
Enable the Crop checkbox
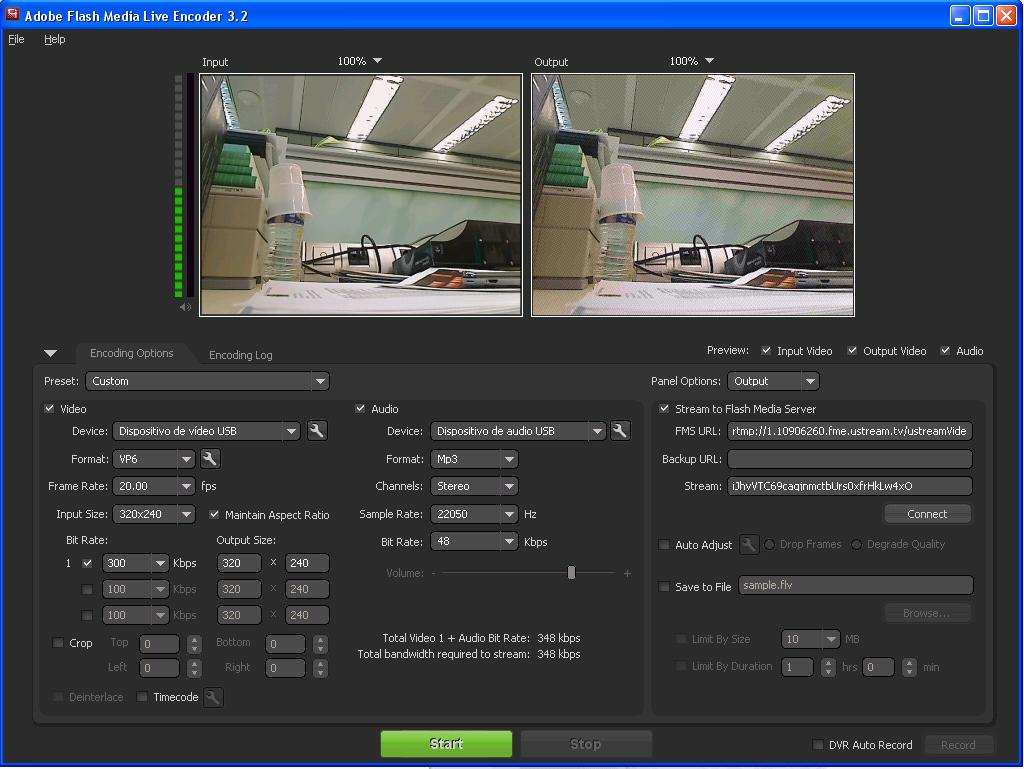[58, 643]
